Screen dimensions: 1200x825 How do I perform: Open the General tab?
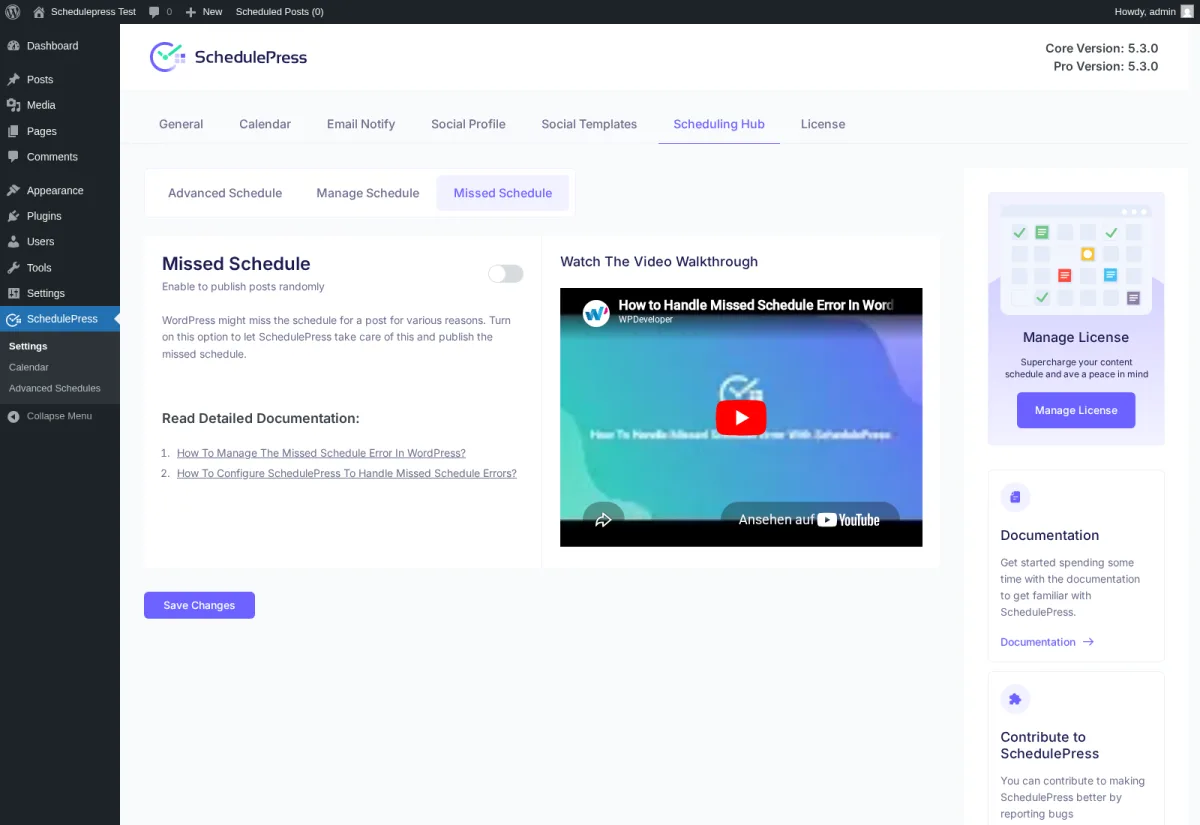pyautogui.click(x=181, y=124)
